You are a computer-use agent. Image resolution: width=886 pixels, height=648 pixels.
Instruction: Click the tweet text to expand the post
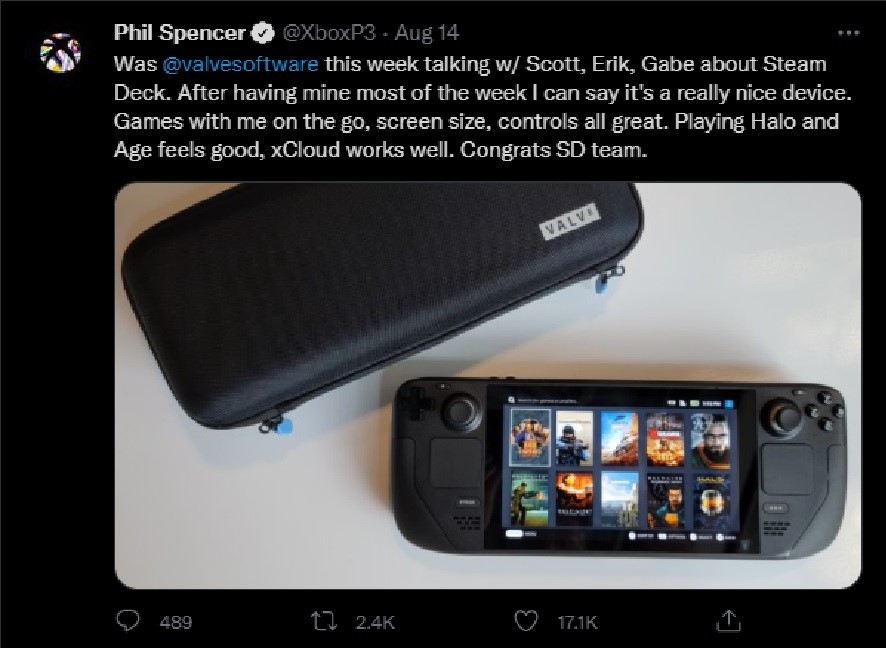coord(482,107)
